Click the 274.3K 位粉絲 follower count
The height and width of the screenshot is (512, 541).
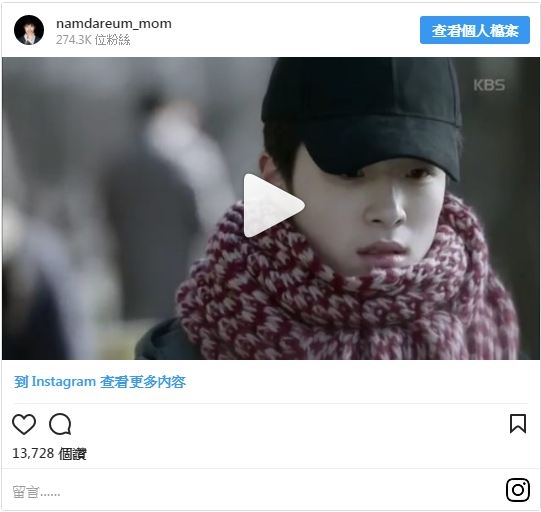coord(93,40)
